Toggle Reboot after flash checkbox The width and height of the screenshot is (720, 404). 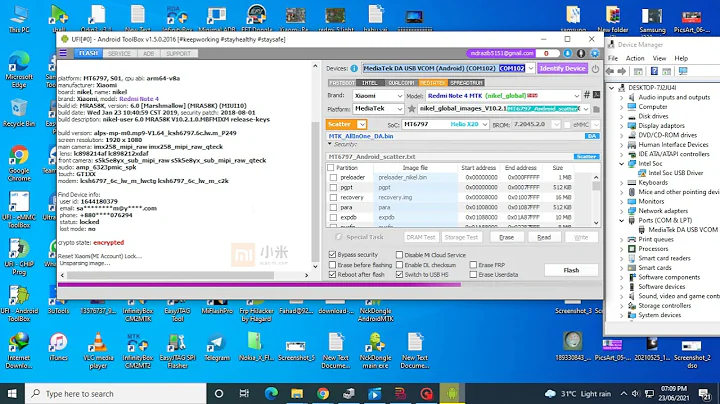point(332,275)
